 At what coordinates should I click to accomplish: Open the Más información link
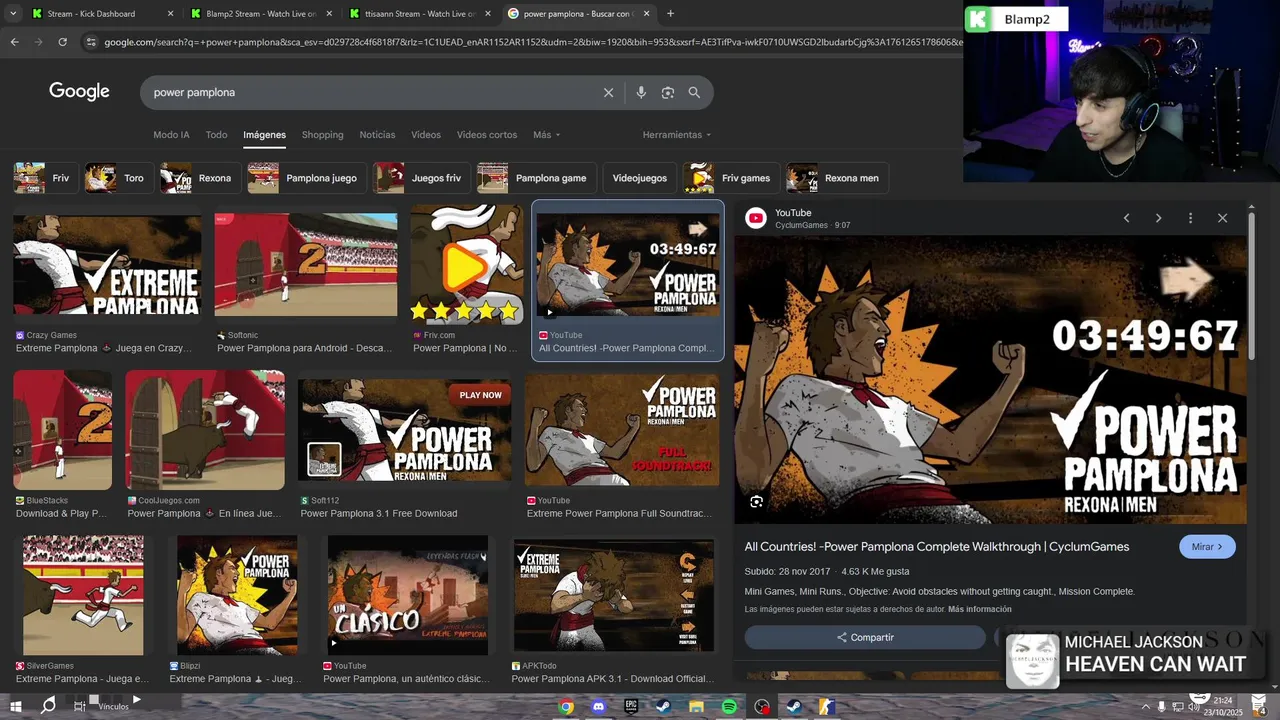(980, 609)
